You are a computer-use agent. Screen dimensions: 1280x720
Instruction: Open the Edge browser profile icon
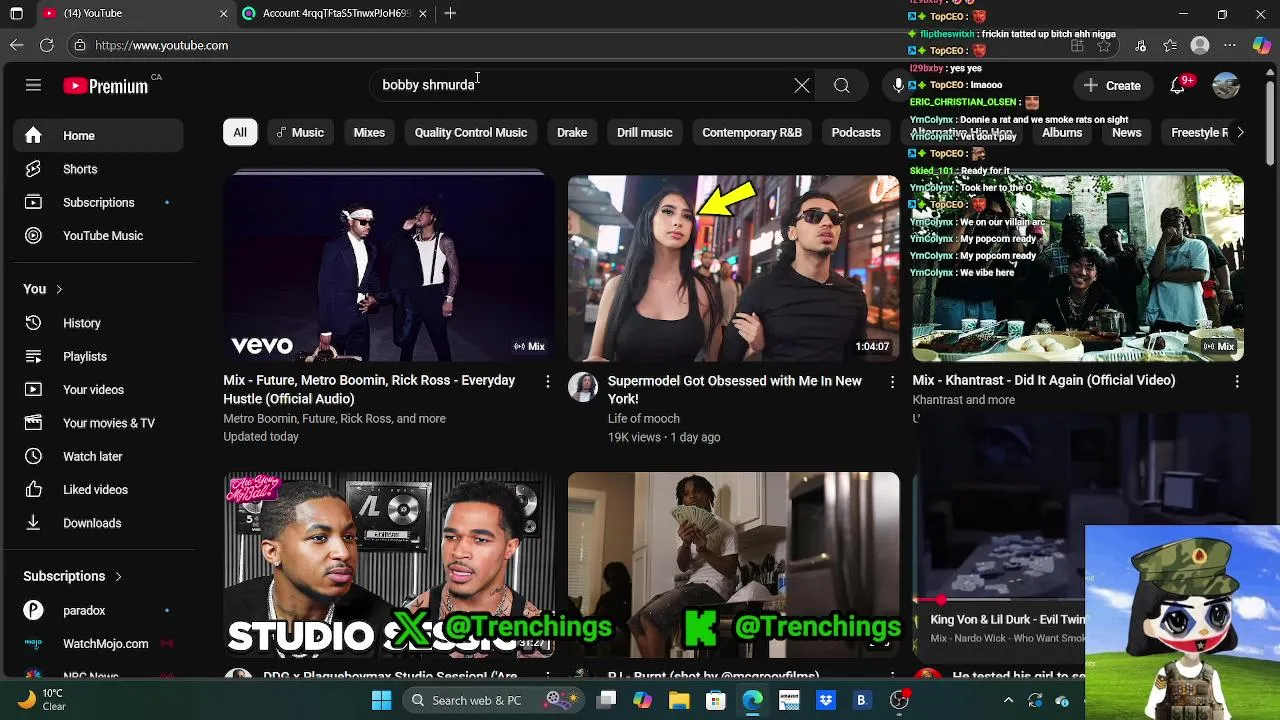(1200, 45)
